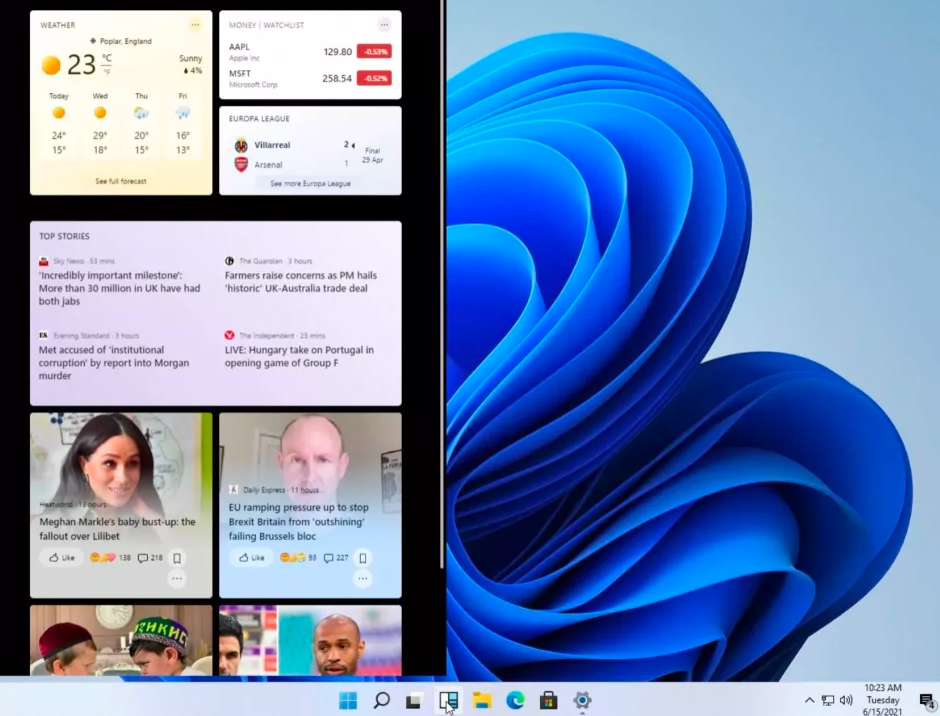Open comments on EU Brexit story
This screenshot has width=940, height=716.
[336, 558]
